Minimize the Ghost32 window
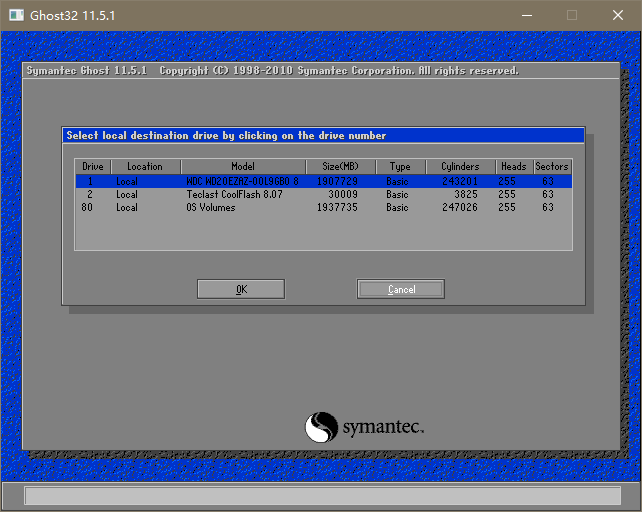 (x=525, y=15)
